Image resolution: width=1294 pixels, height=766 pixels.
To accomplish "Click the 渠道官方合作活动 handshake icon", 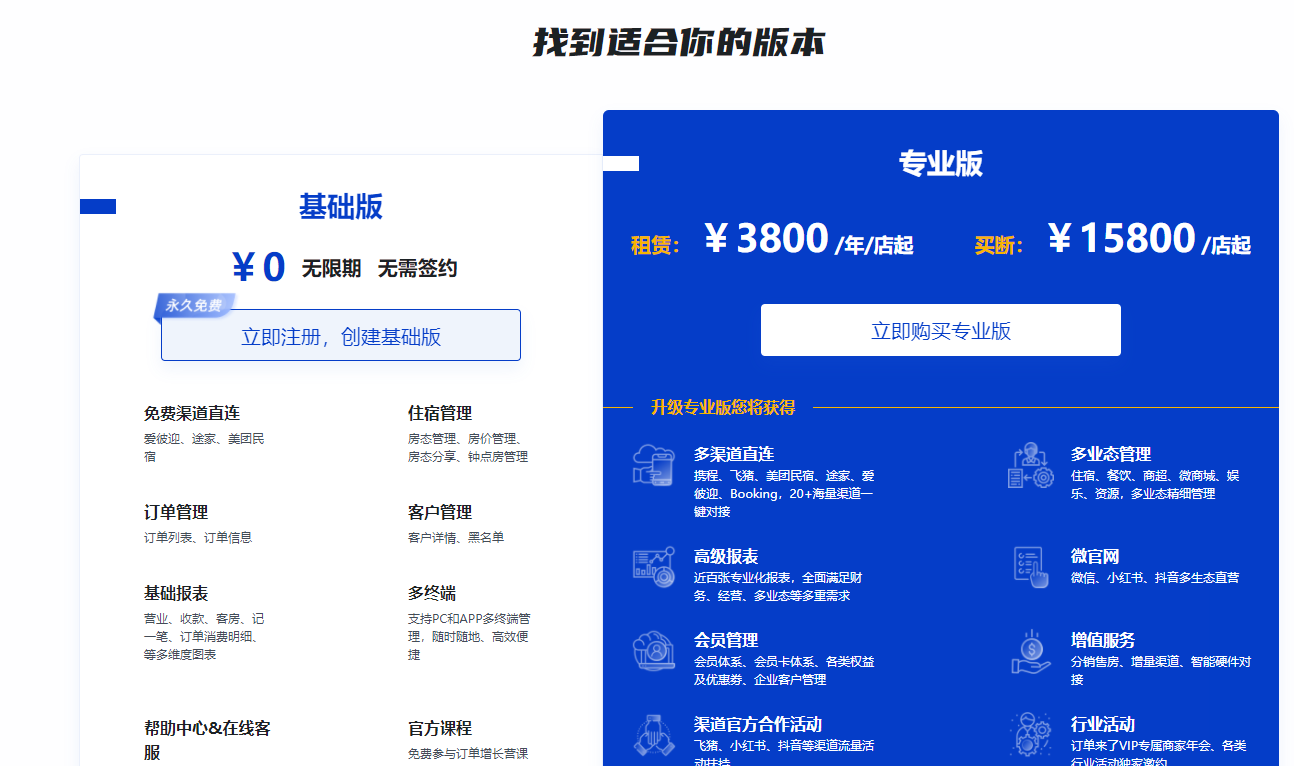I will tap(654, 734).
